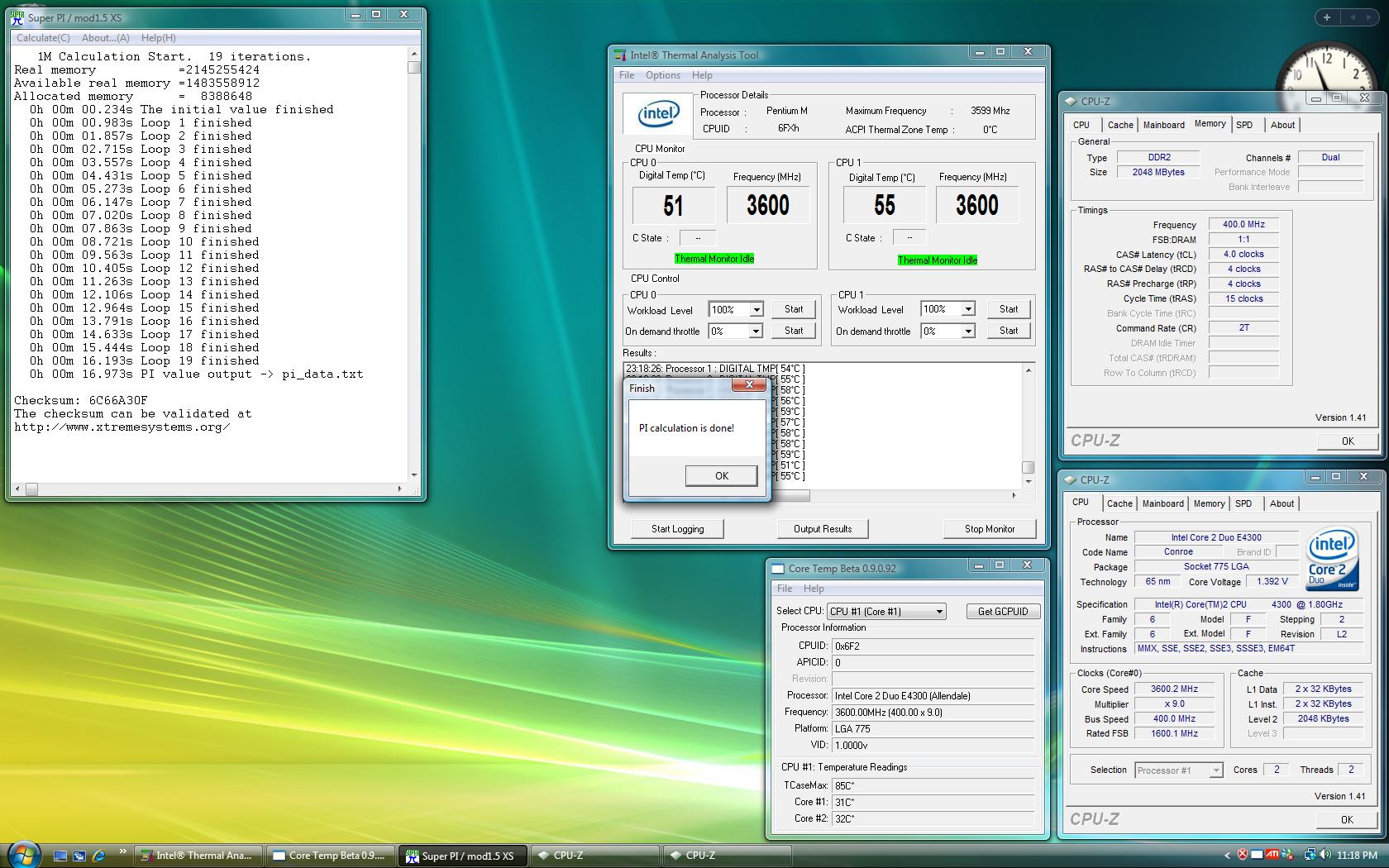Click OK in PI calculation done dialog
The width and height of the screenshot is (1389, 868).
pyautogui.click(x=722, y=476)
